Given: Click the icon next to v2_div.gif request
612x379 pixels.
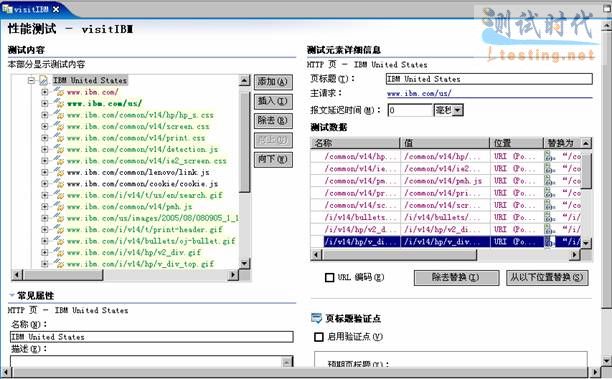Looking at the screenshot, I should coord(59,253).
